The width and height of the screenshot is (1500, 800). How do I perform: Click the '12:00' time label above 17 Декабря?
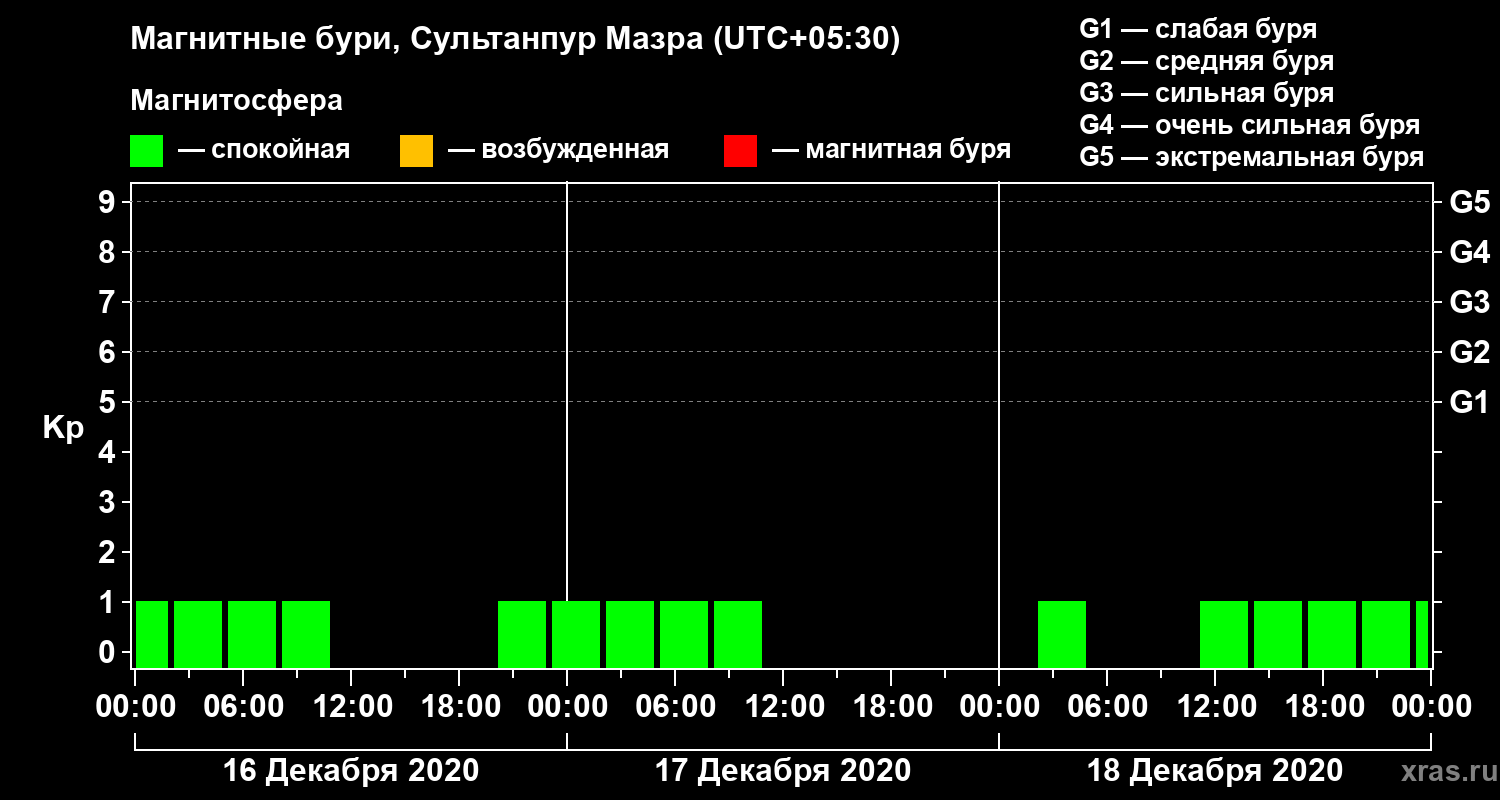click(x=783, y=706)
